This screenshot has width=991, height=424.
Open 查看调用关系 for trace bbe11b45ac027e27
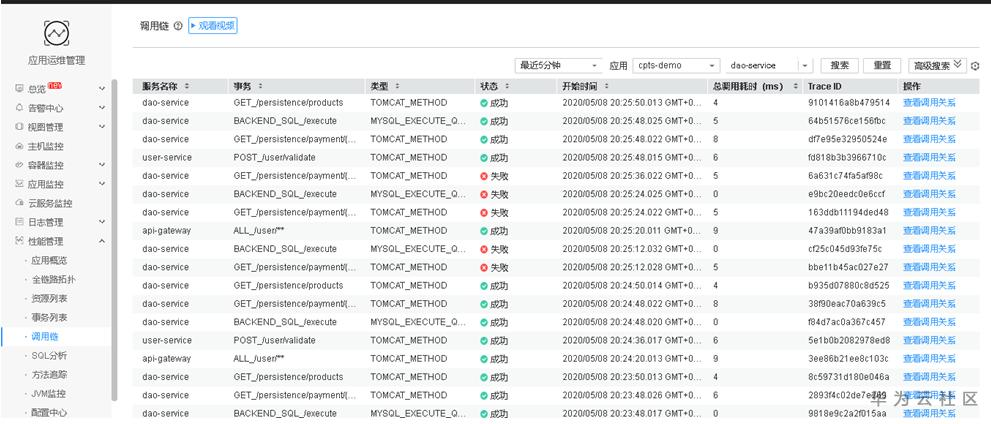coord(929,267)
